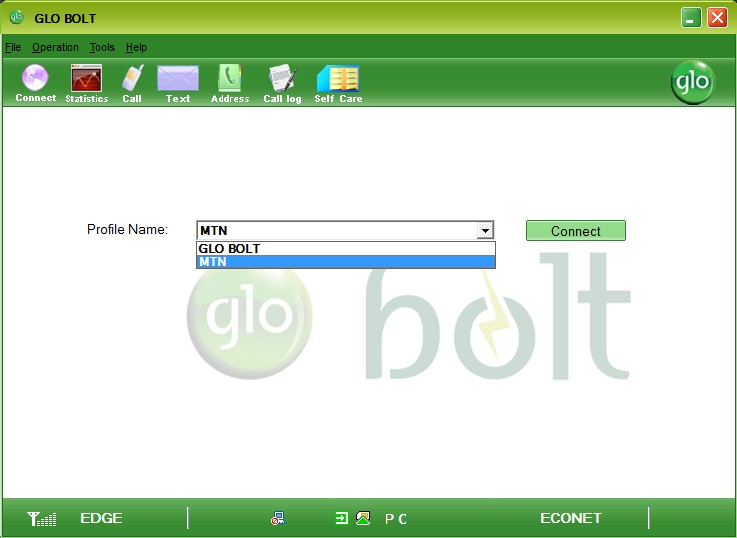This screenshot has width=737, height=538.
Task: Click the disconnected network status icon
Action: click(x=277, y=518)
